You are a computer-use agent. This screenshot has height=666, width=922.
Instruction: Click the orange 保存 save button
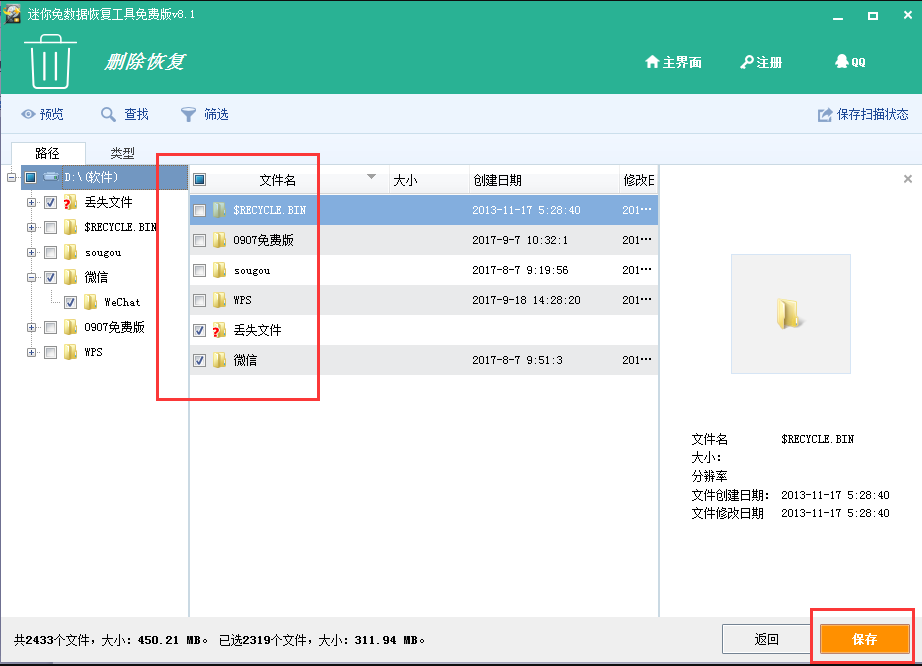tap(864, 639)
